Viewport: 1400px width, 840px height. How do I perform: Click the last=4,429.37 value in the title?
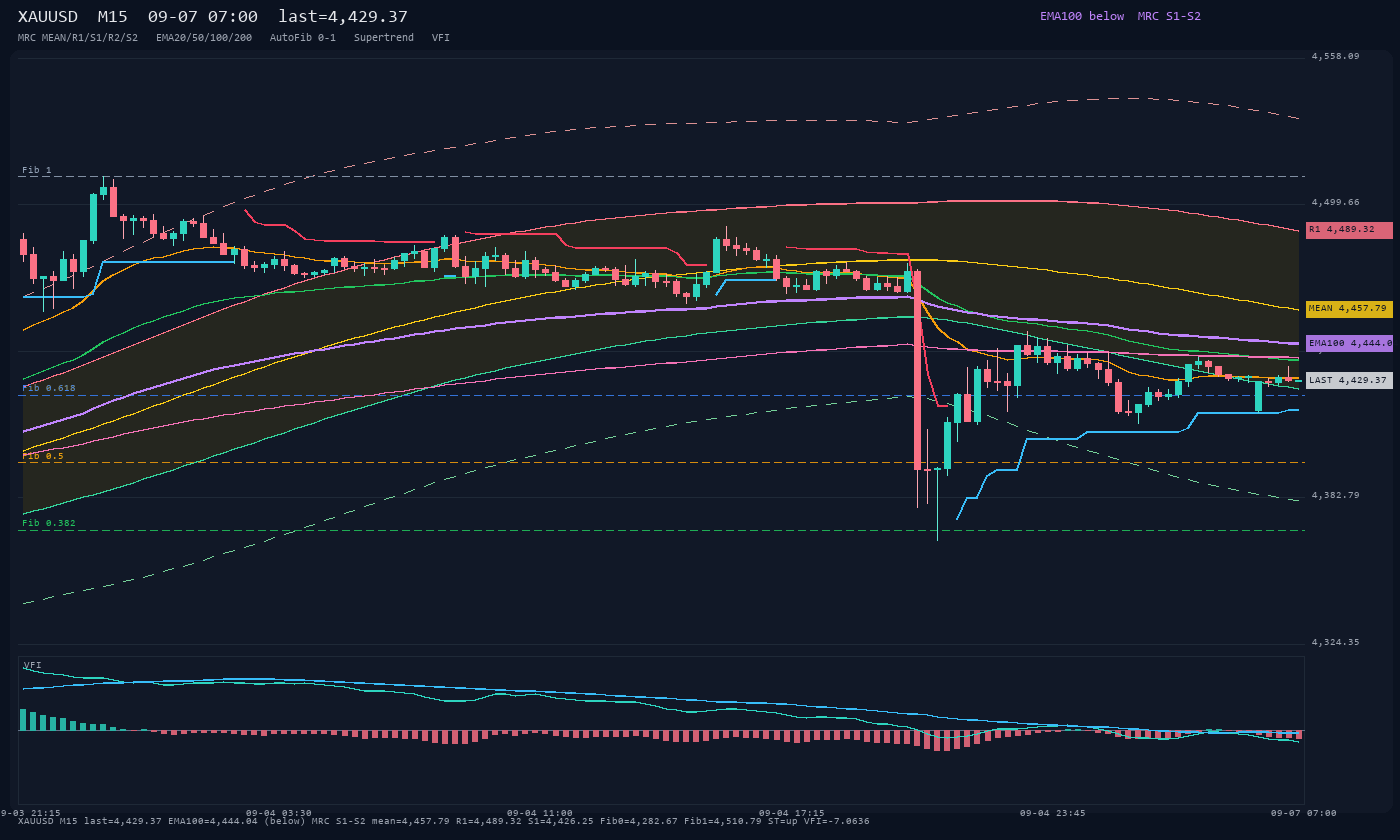(x=343, y=16)
